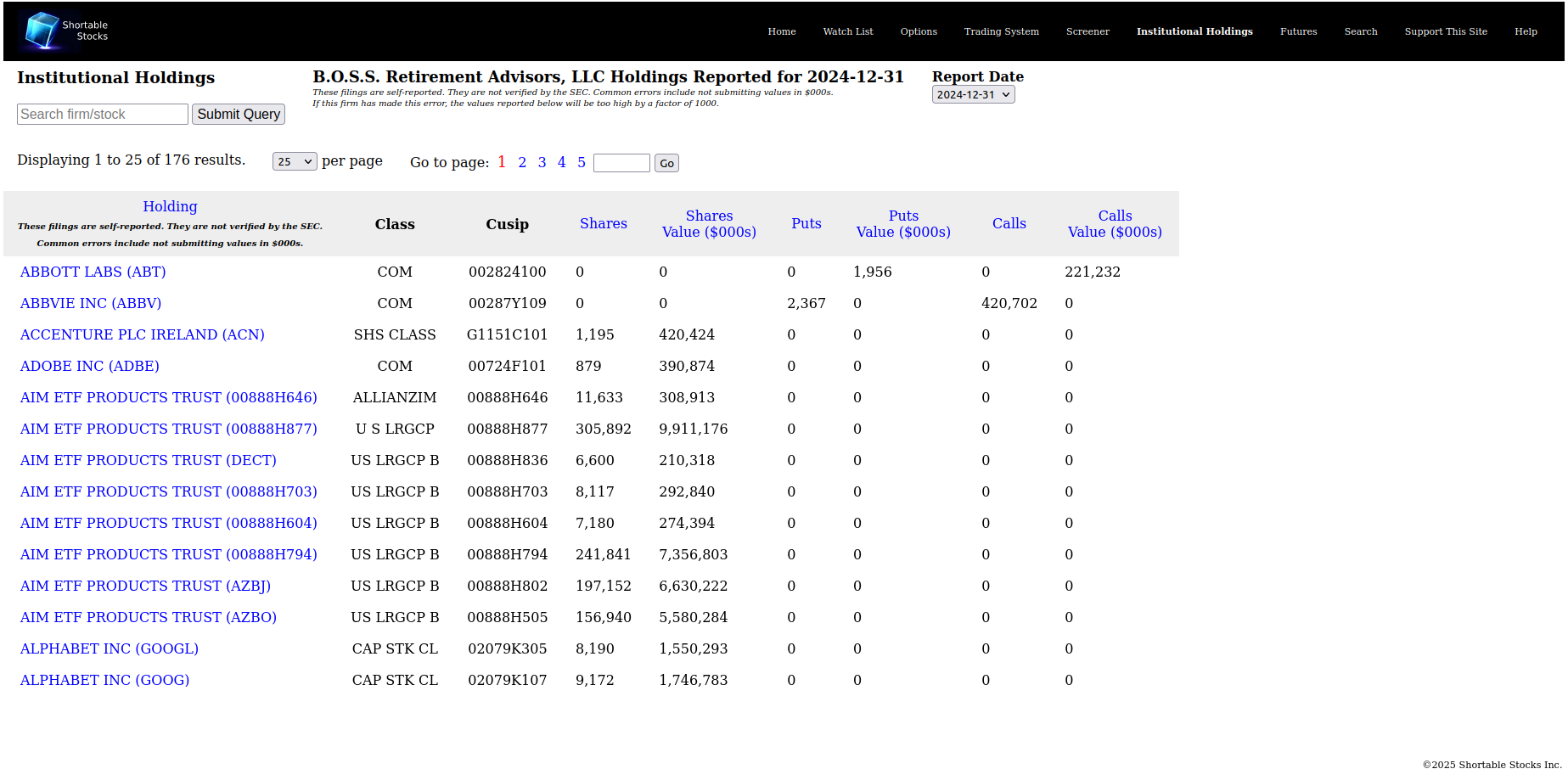Click the Submit Query button
The image size is (1568, 769).
[239, 115]
